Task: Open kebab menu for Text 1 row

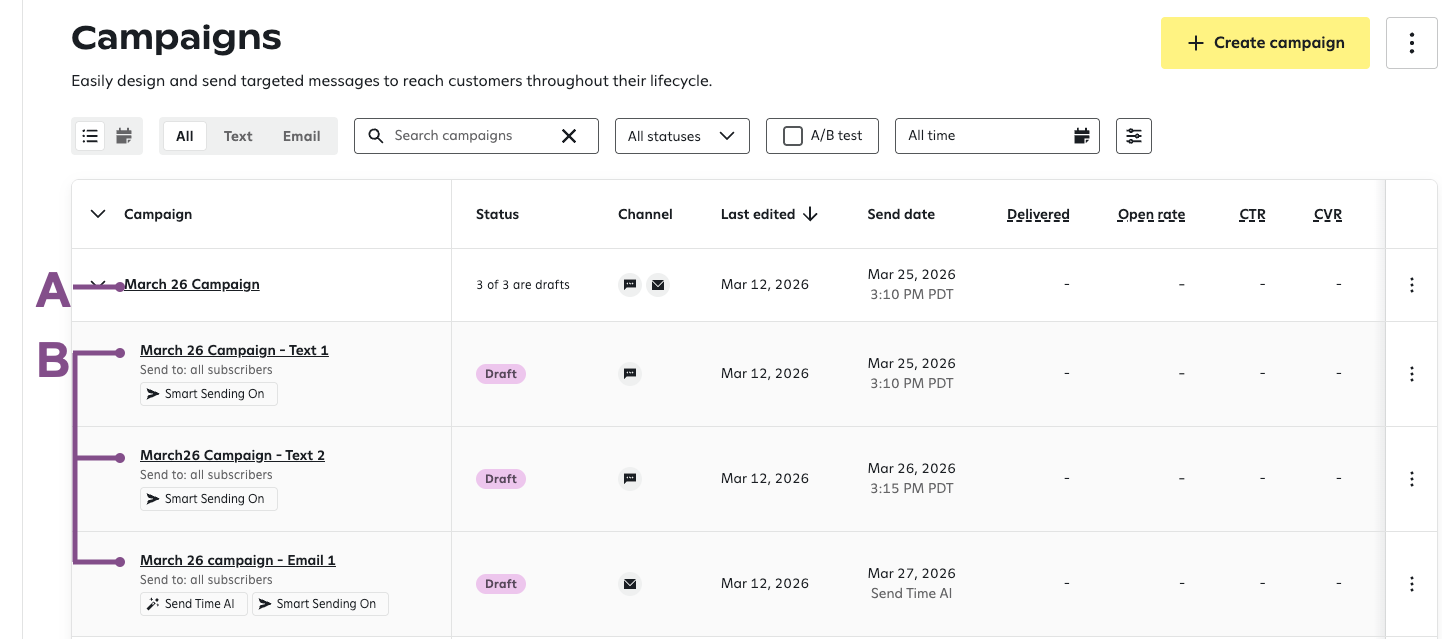Action: click(1411, 374)
